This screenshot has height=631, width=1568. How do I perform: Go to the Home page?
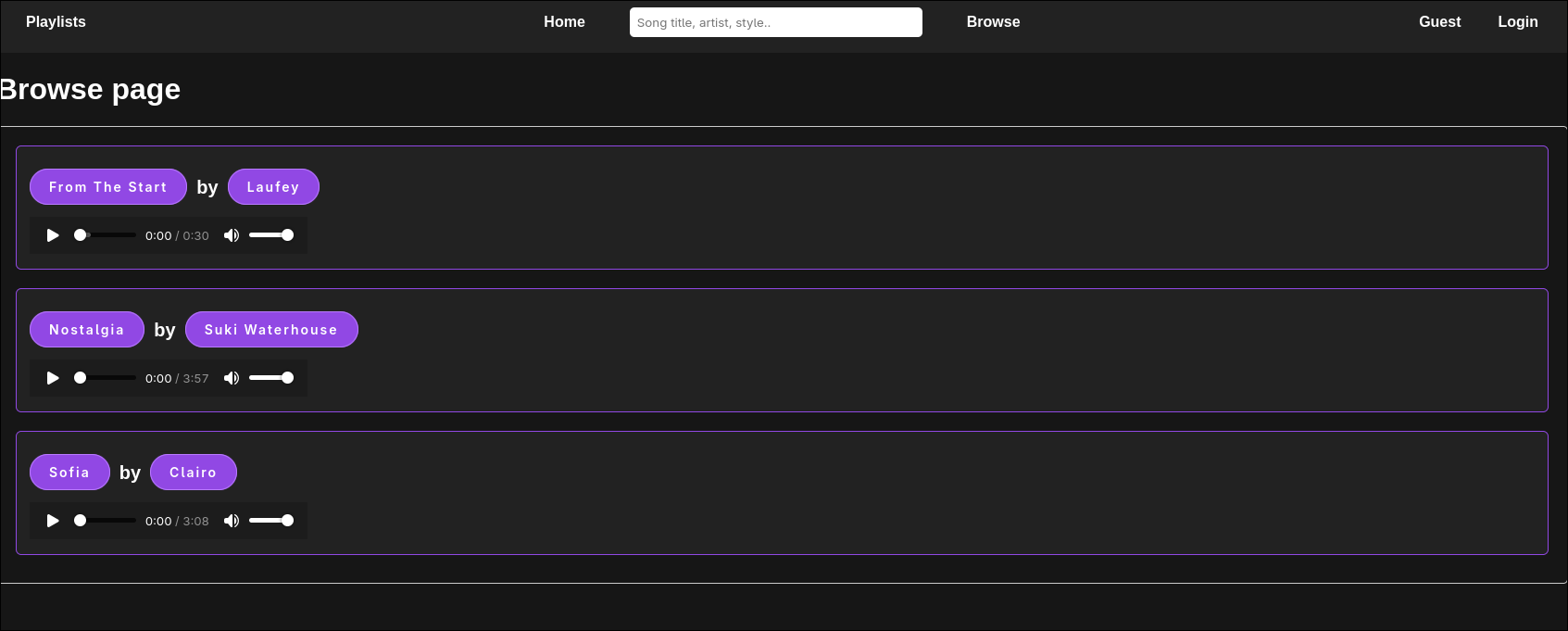pyautogui.click(x=564, y=22)
